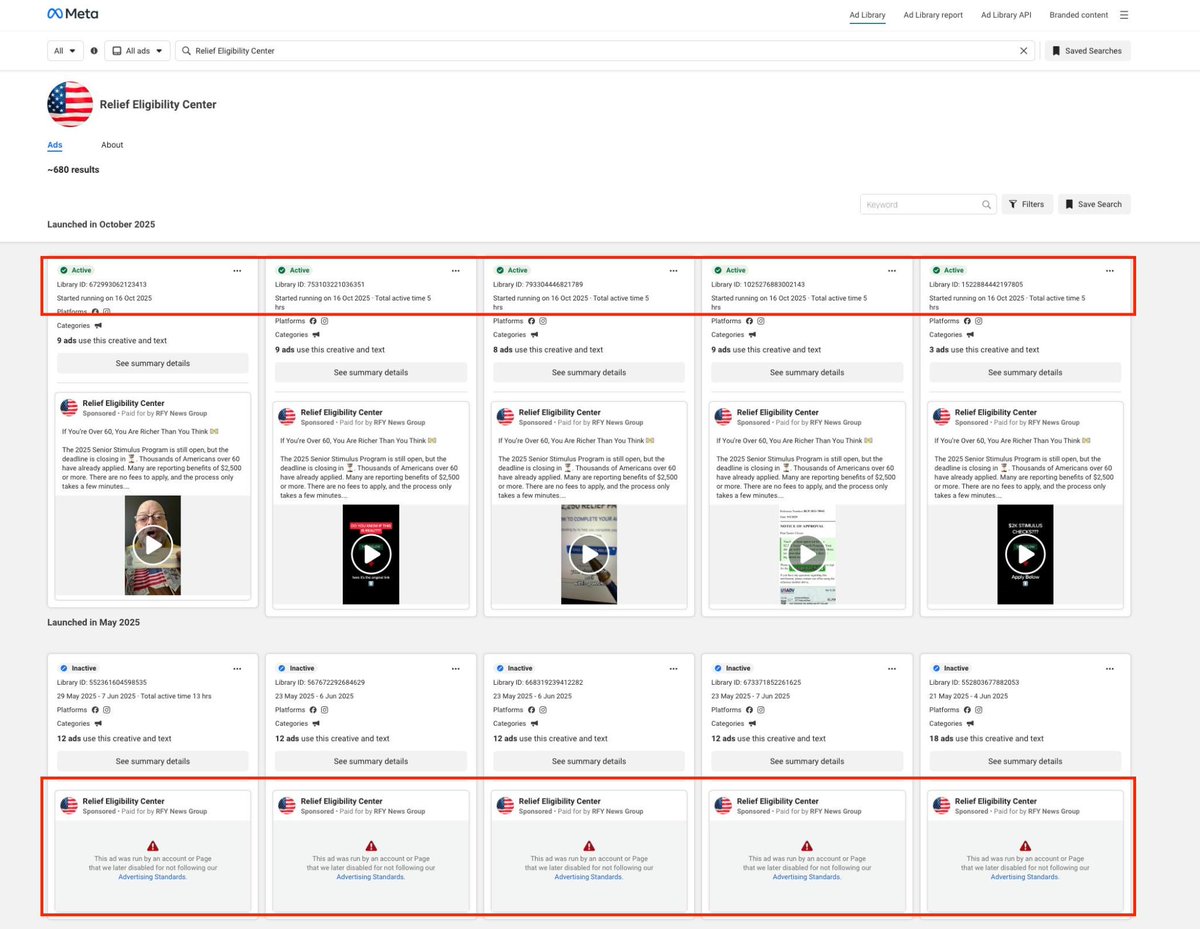Screen dimensions: 1200x929
Task: Open the Filters button
Action: [1027, 204]
